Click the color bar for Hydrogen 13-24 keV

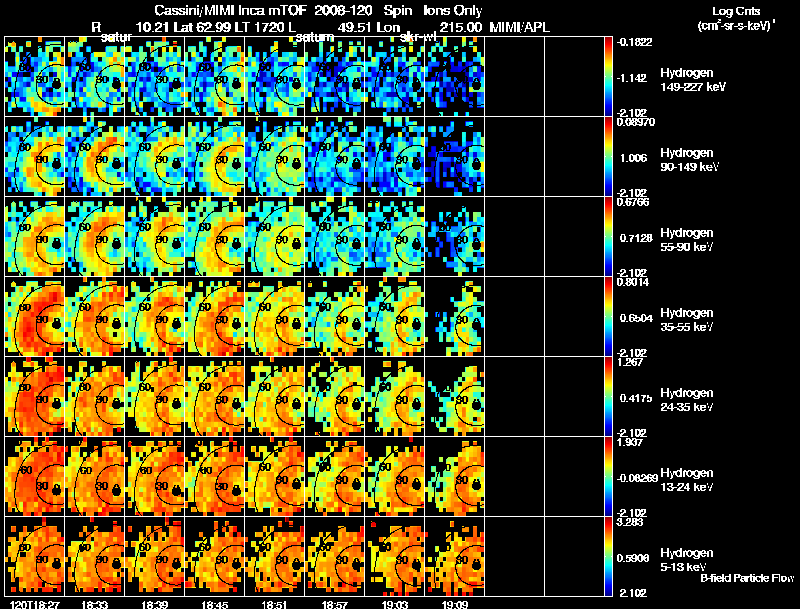point(608,477)
